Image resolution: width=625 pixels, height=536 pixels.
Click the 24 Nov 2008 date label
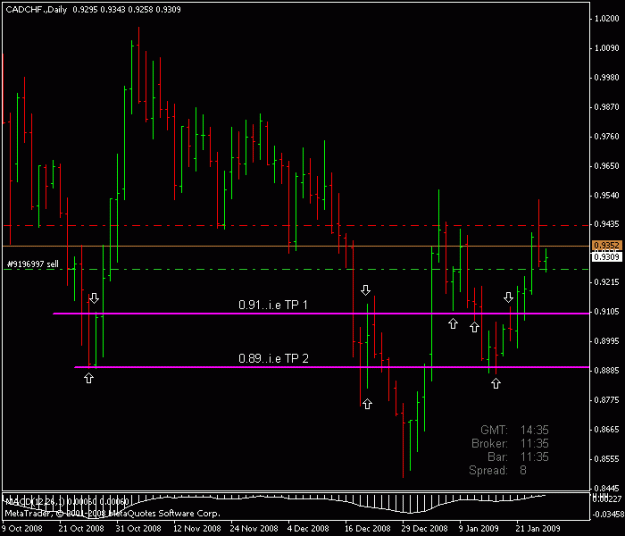pyautogui.click(x=254, y=529)
